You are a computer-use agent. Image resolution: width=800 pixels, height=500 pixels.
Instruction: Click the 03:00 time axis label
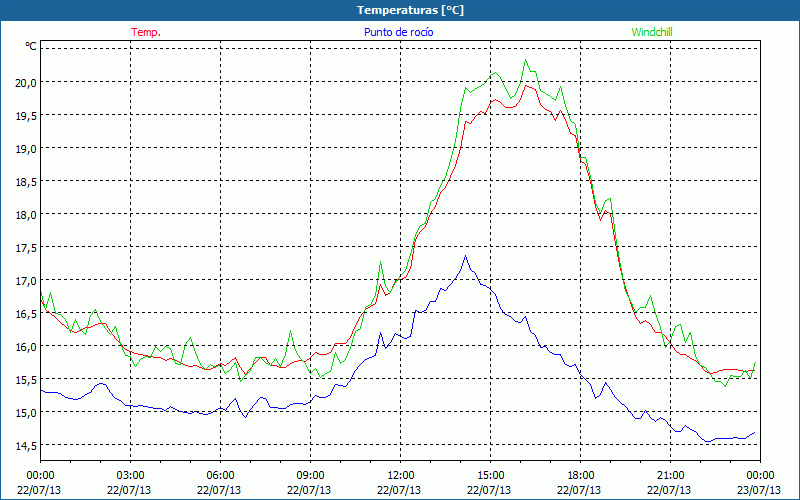130,476
